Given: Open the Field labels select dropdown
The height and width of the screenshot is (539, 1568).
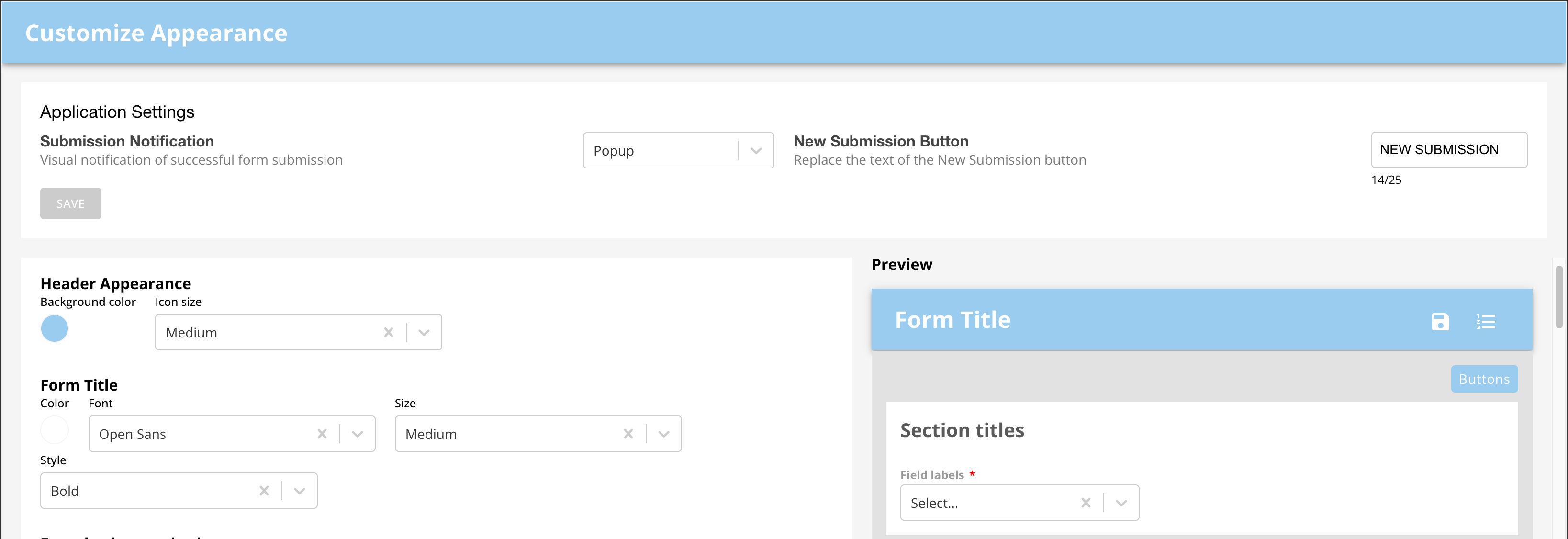Looking at the screenshot, I should click(x=1120, y=503).
